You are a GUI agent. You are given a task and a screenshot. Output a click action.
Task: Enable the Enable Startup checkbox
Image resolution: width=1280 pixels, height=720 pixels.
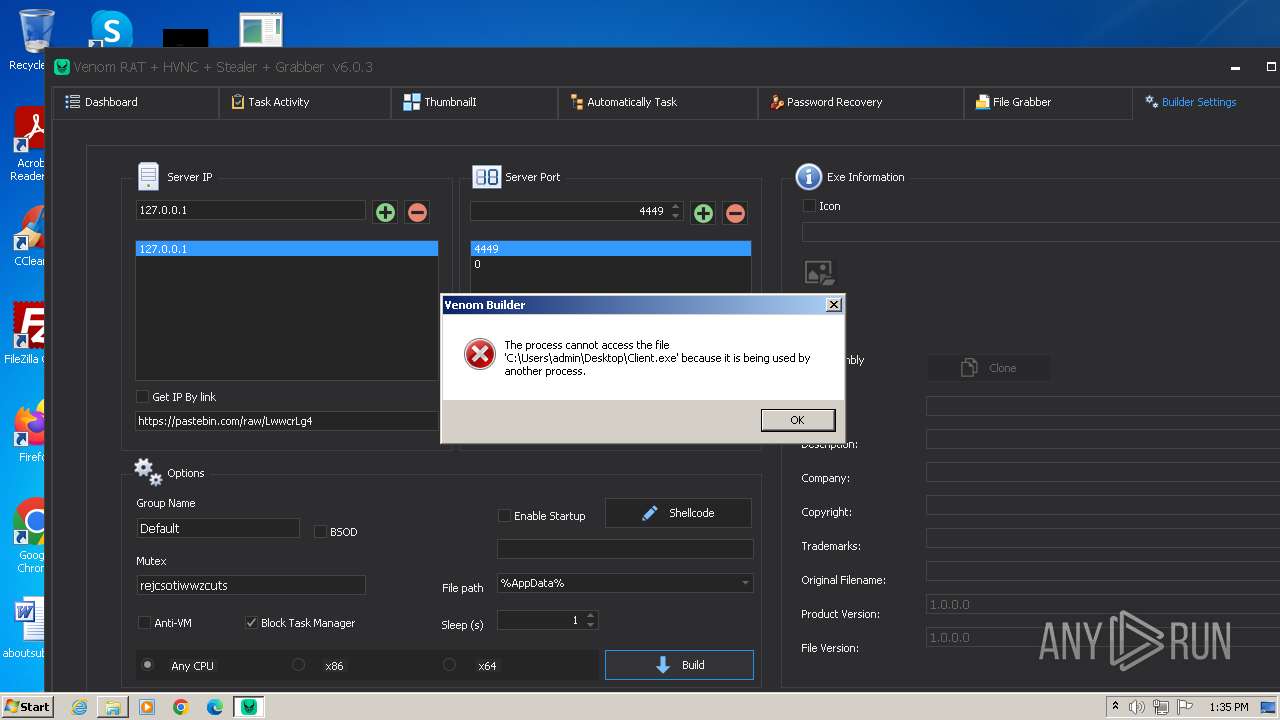click(x=504, y=516)
